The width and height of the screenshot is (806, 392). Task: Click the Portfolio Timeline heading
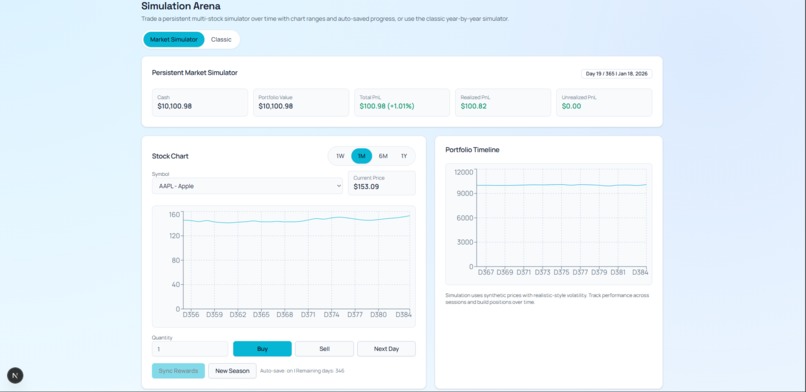[x=472, y=150]
